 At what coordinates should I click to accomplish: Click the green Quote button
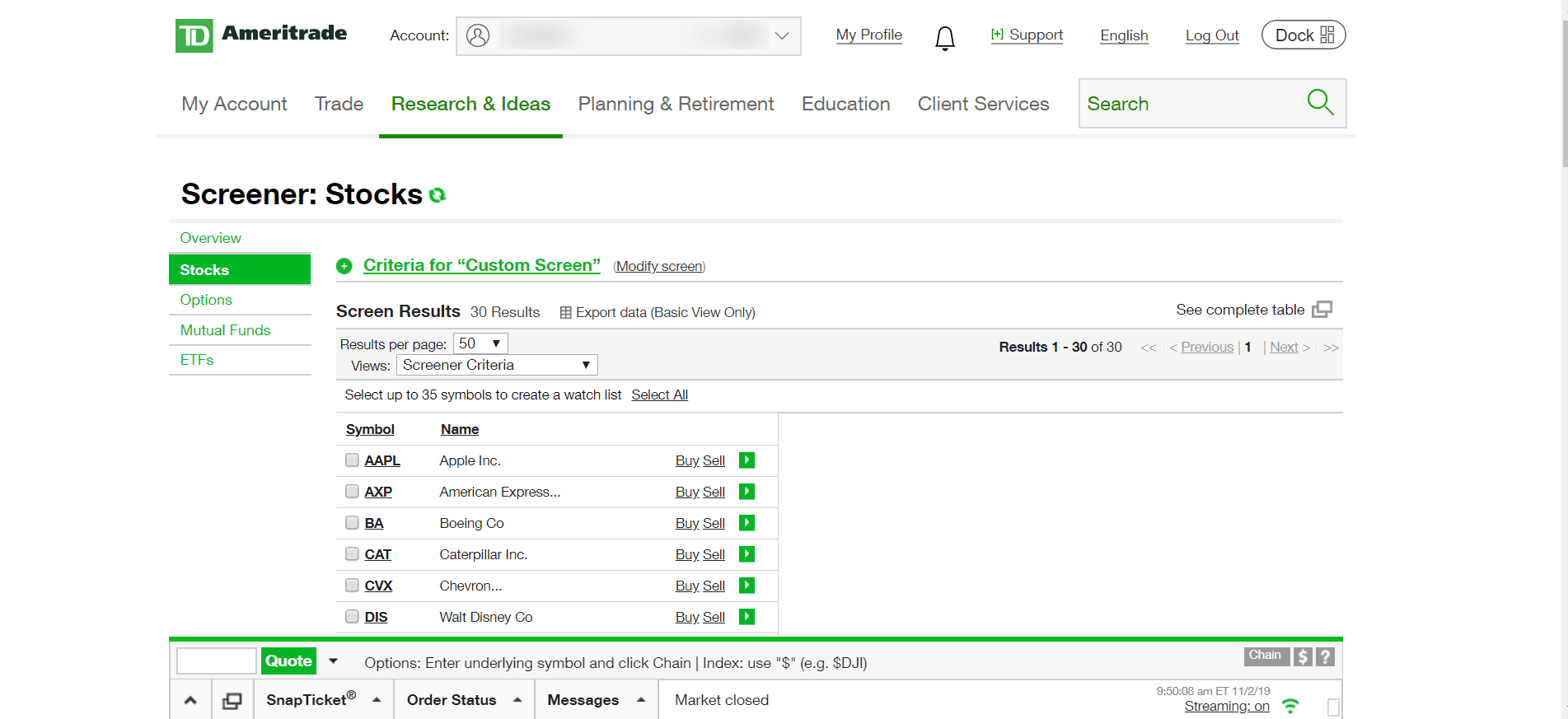[288, 661]
